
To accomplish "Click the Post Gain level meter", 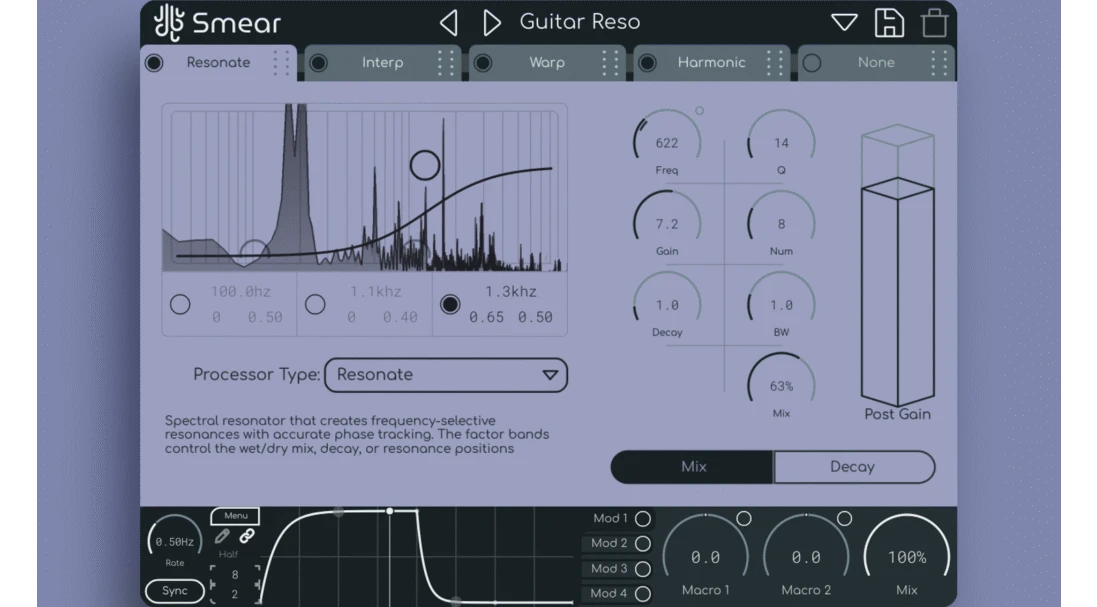I will (x=897, y=290).
